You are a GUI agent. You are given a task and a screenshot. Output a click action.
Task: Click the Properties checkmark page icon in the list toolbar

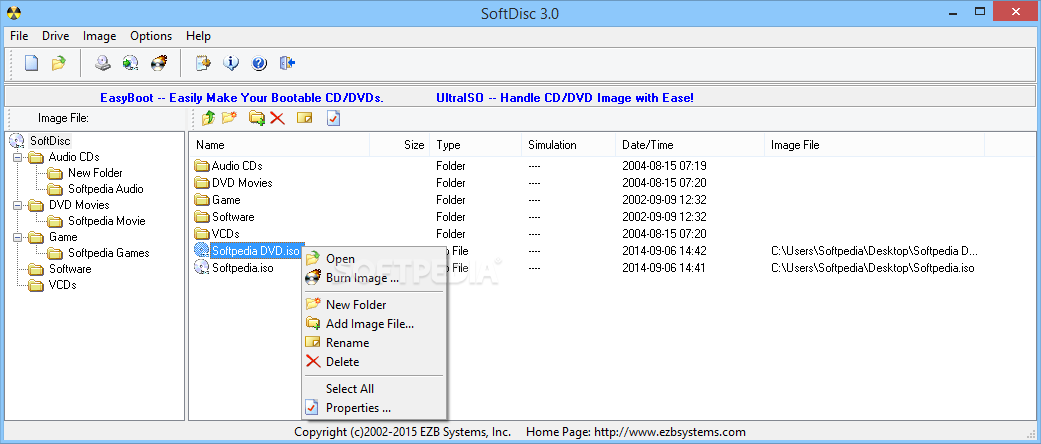333,118
